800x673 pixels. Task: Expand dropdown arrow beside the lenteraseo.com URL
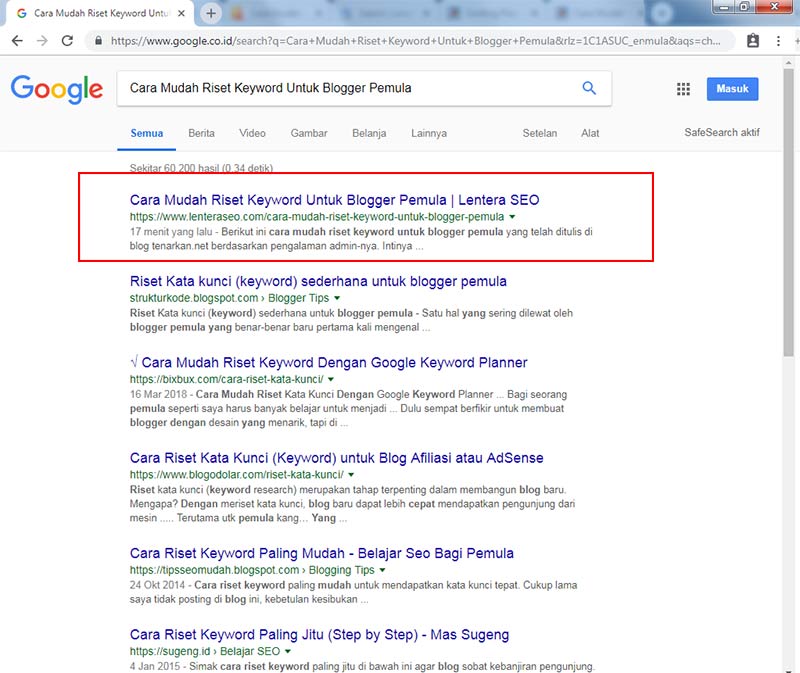point(512,217)
